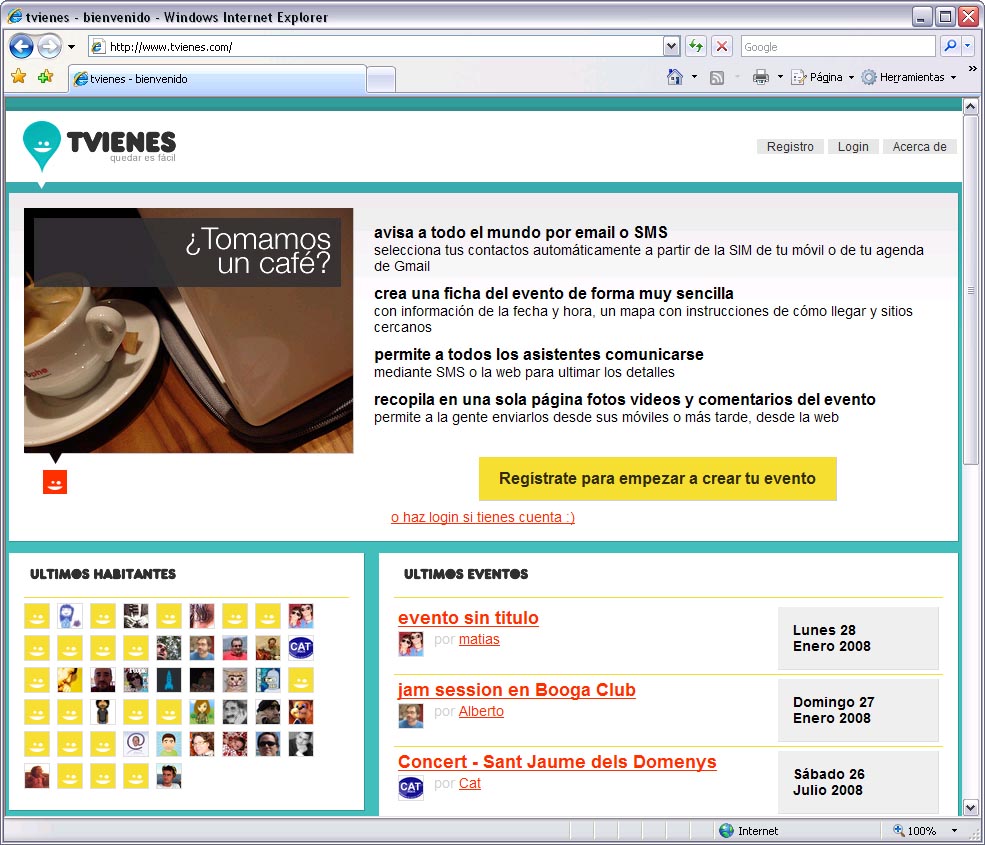Screen dimensions: 985x845
Task: Click Bender robot avatar in habitantes grid
Action: (268, 680)
